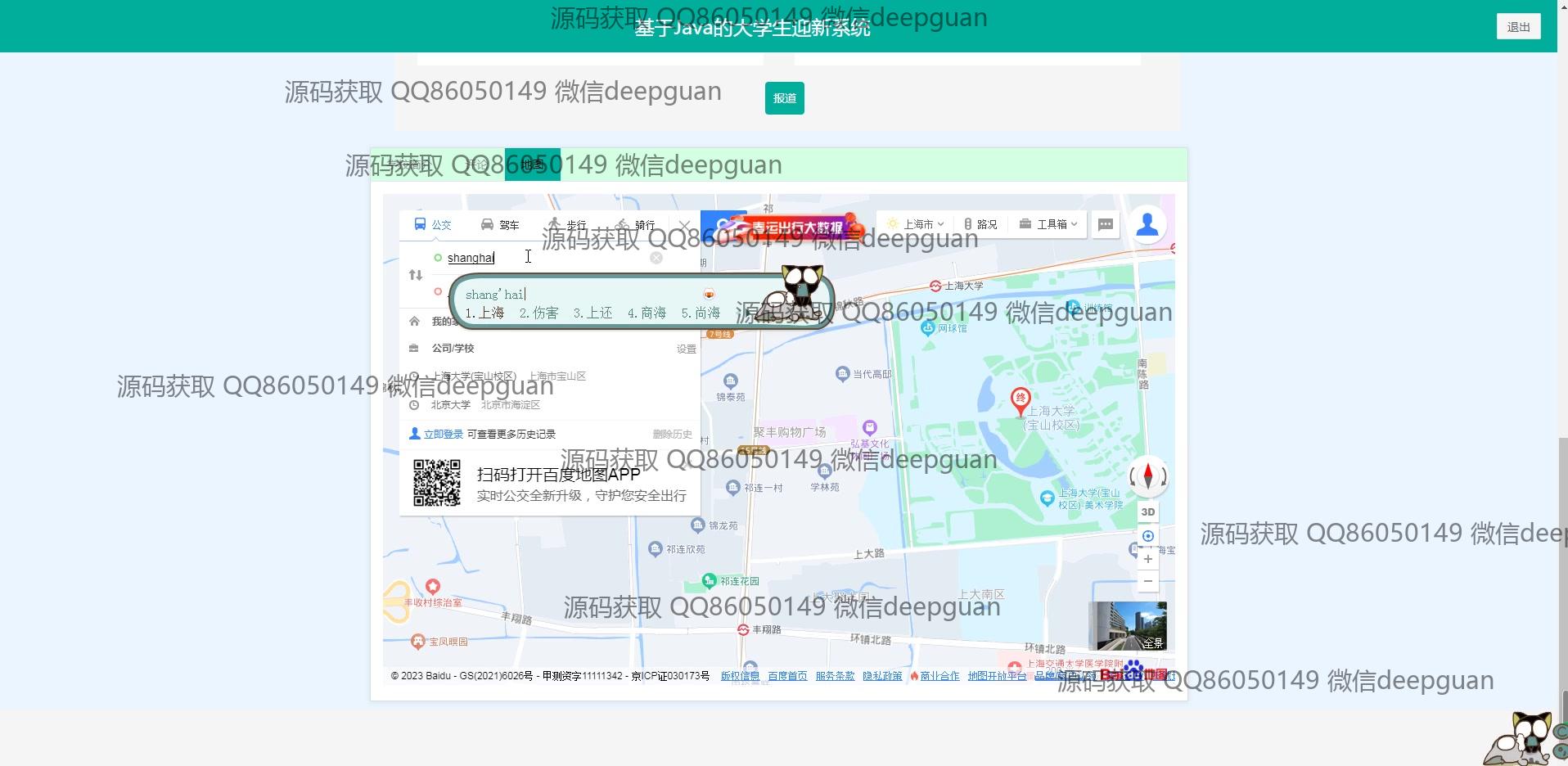Zoom out the map with minus button
The image size is (1568, 766).
coord(1148,581)
